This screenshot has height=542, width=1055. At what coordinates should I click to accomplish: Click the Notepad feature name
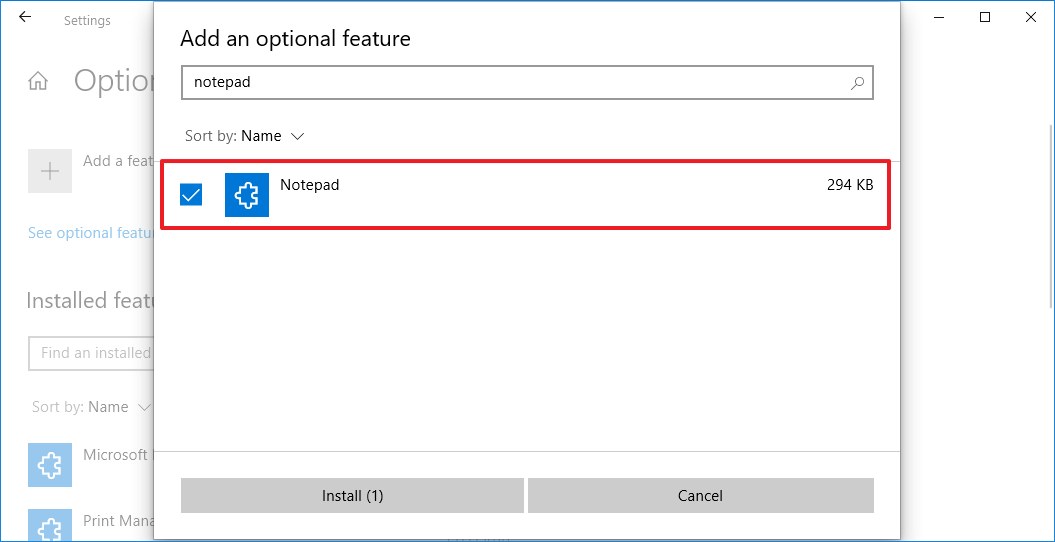[x=310, y=185]
